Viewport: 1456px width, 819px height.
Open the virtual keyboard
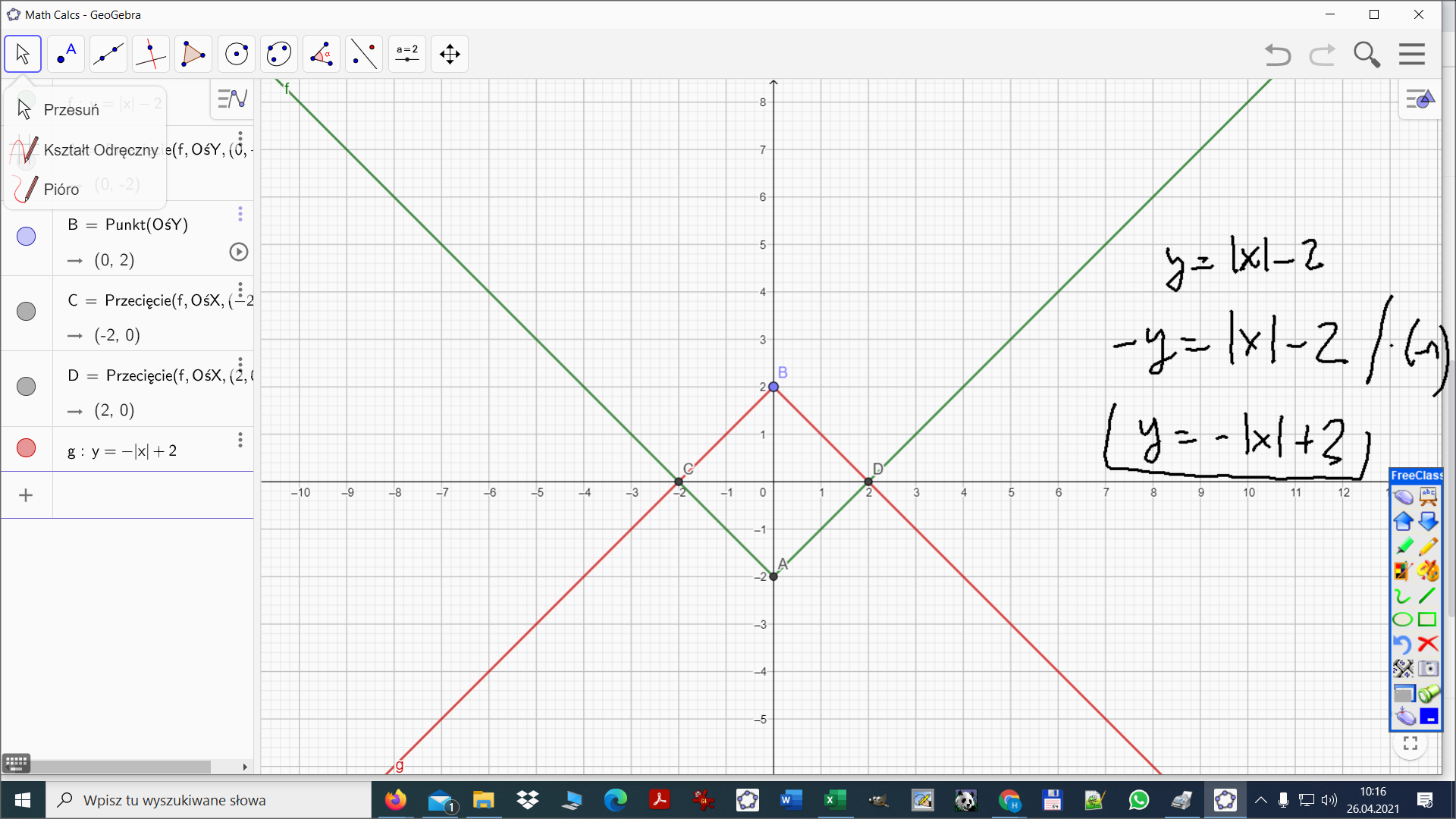click(16, 763)
